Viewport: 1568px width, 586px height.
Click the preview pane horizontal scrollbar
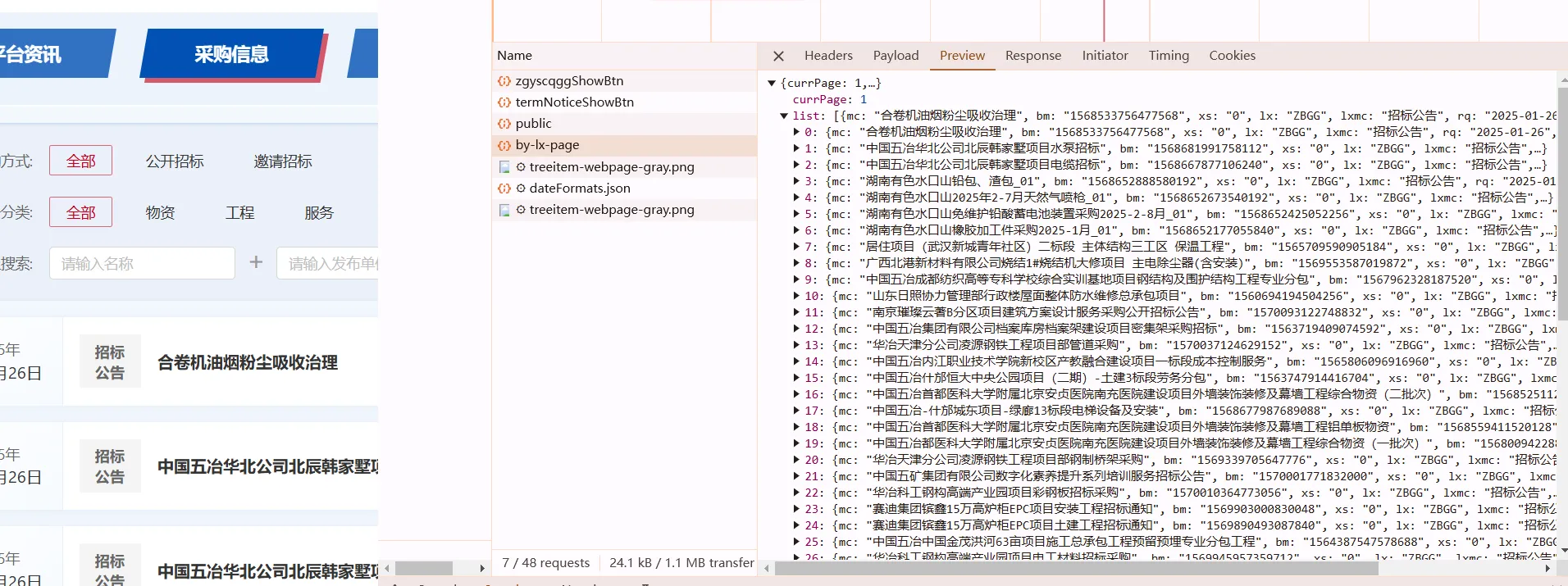pos(1076,568)
